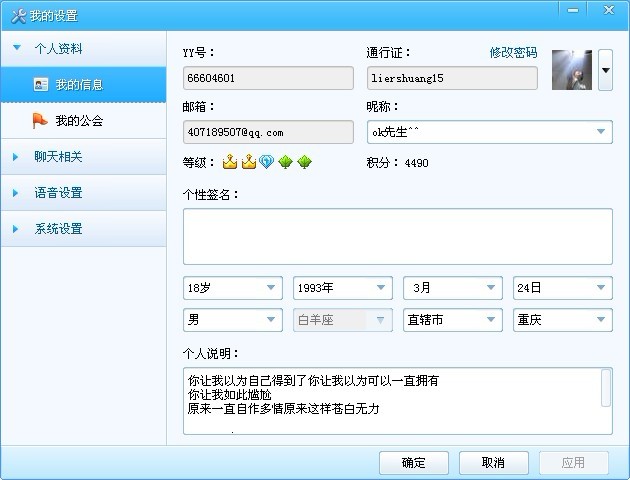Click the second green leaf level icon
Viewport: 630px width, 480px height.
(304, 162)
